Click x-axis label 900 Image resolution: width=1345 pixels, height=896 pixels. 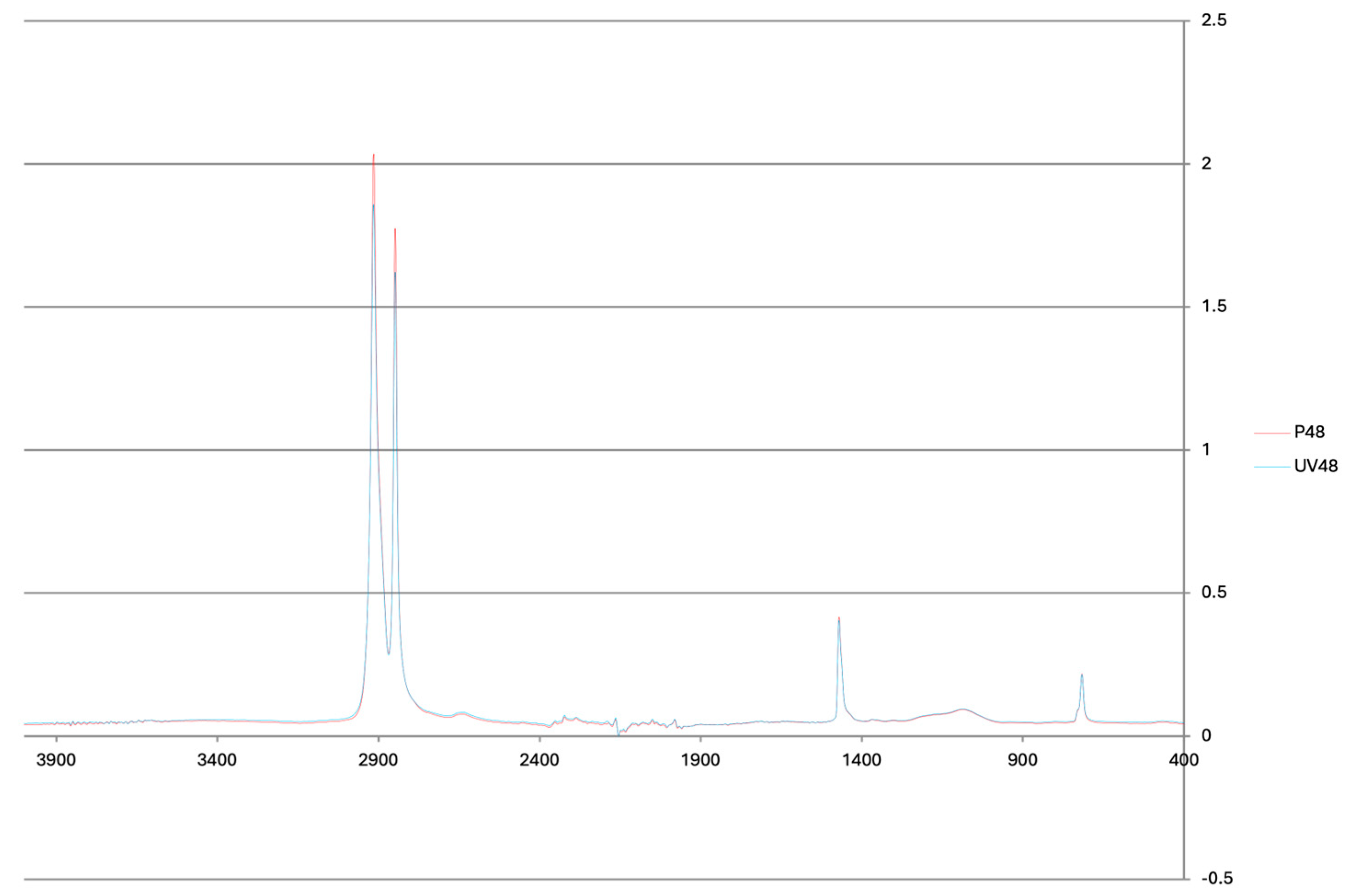click(1023, 760)
